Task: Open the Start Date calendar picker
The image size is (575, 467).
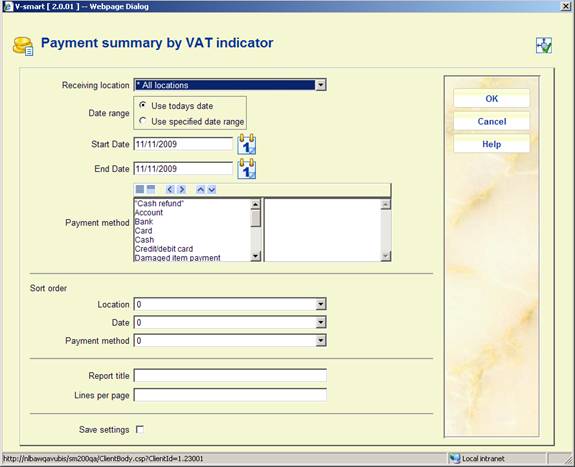Action: click(246, 144)
